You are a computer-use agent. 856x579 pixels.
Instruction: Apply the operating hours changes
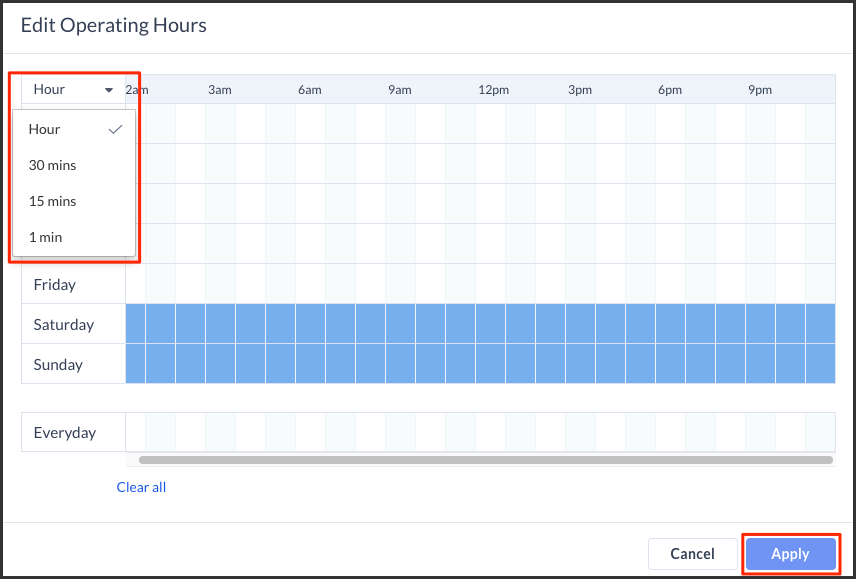pos(790,554)
